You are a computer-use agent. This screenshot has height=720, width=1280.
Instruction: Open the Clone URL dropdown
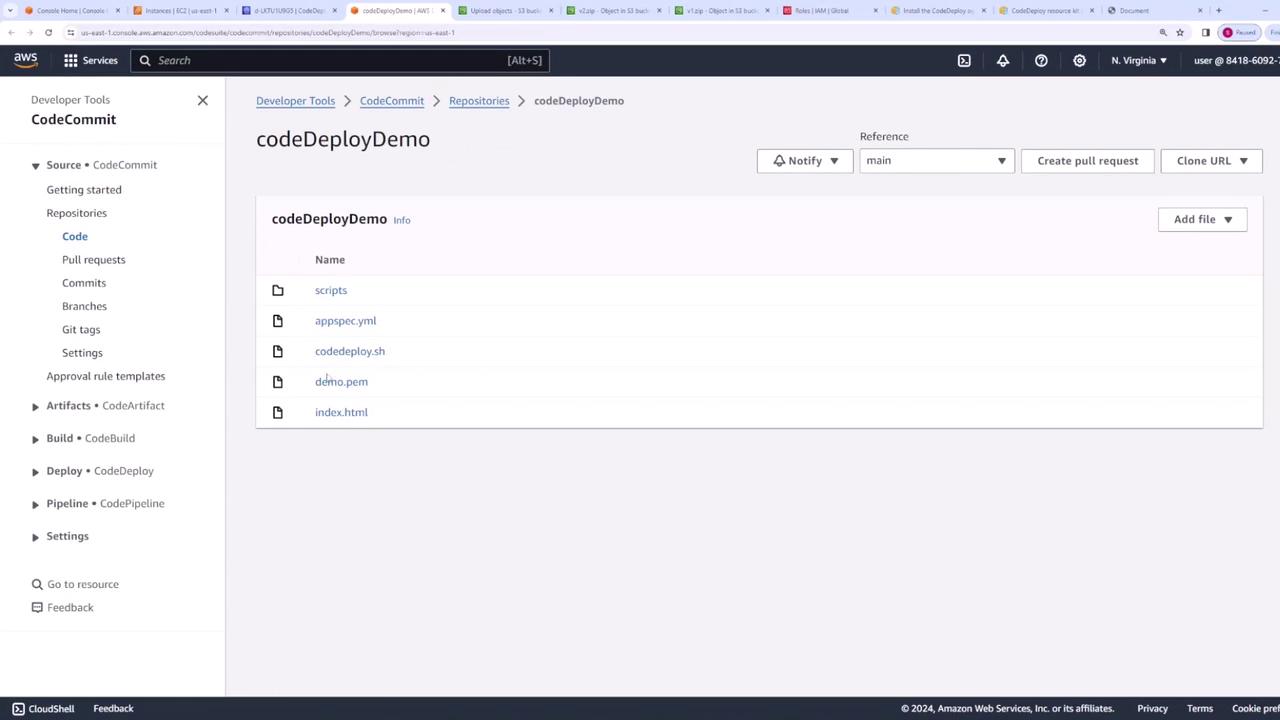point(1212,161)
